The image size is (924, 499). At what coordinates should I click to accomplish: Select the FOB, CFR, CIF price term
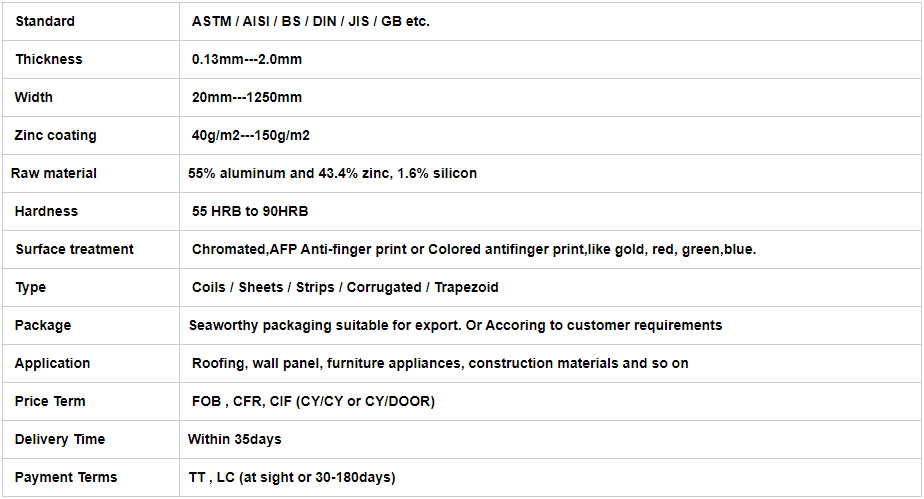pos(313,402)
